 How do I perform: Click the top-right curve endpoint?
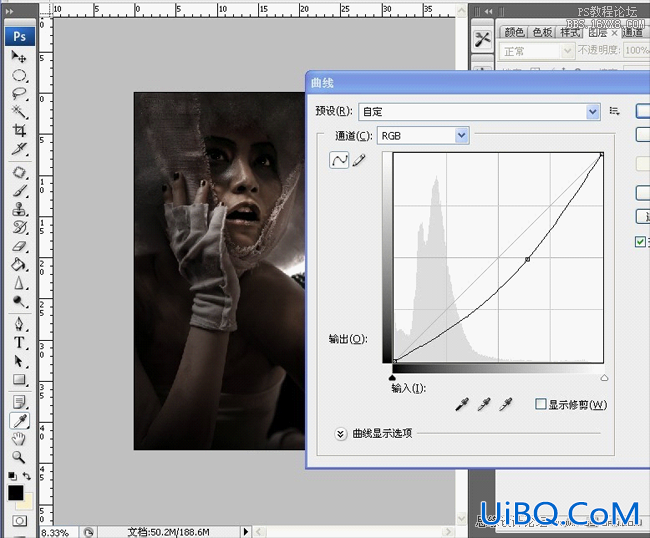601,155
